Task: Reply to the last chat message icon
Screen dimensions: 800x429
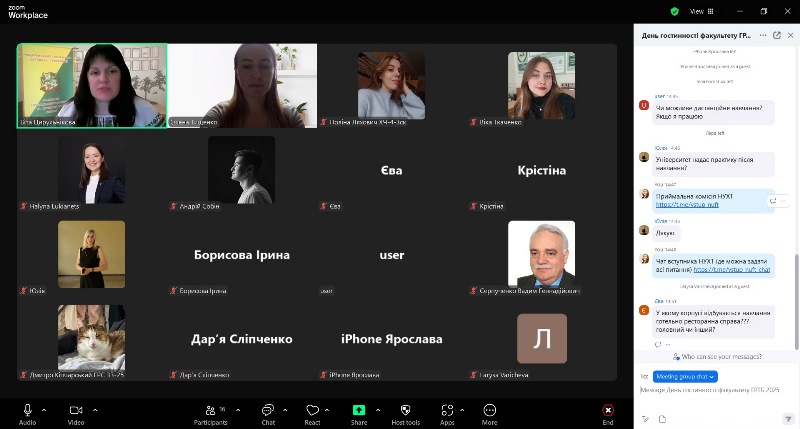Action: click(658, 345)
